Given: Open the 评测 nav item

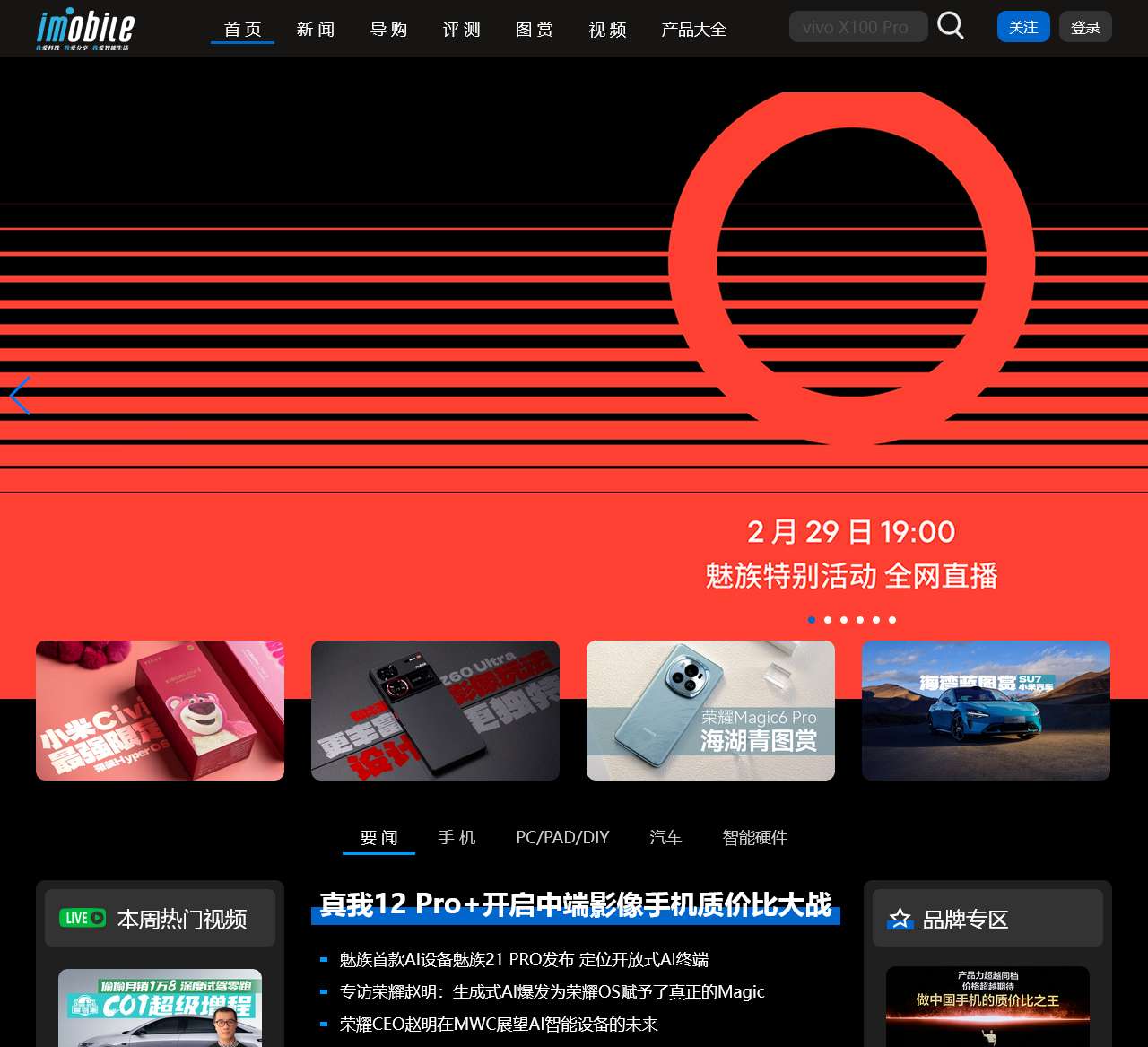Looking at the screenshot, I should click(462, 30).
